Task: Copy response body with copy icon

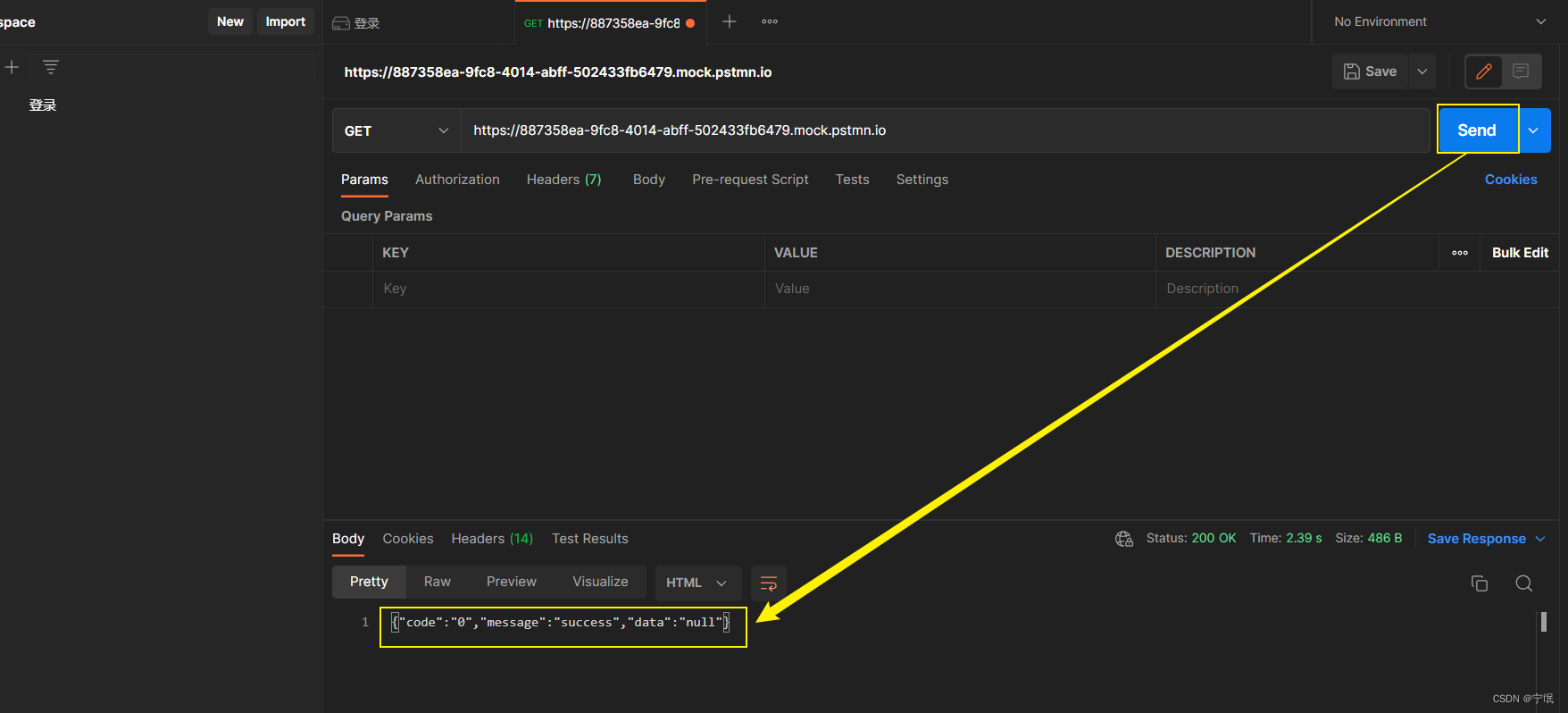Action: pos(1479,583)
